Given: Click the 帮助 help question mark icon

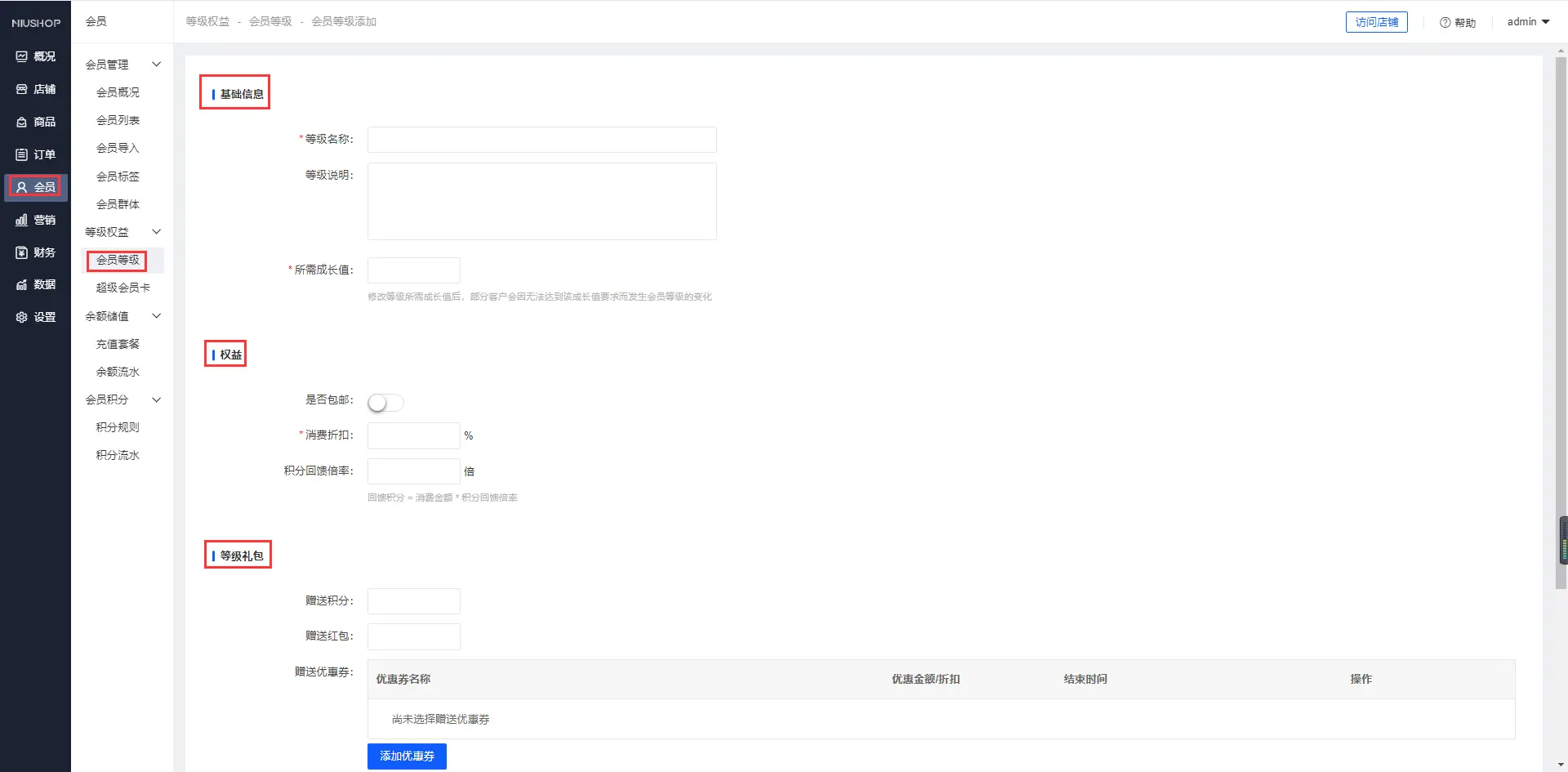Looking at the screenshot, I should tap(1445, 23).
